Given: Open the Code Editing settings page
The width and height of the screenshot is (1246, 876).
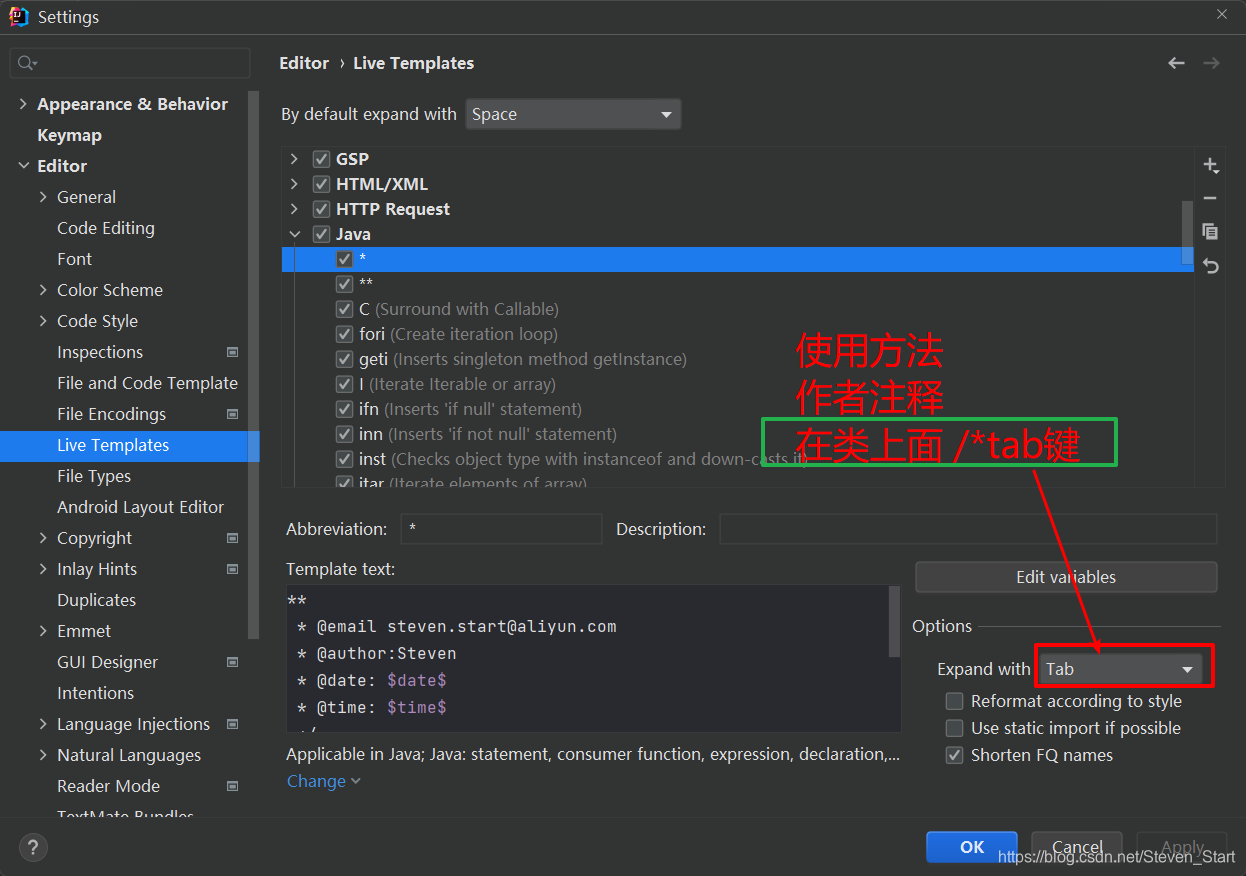Looking at the screenshot, I should click(x=106, y=228).
